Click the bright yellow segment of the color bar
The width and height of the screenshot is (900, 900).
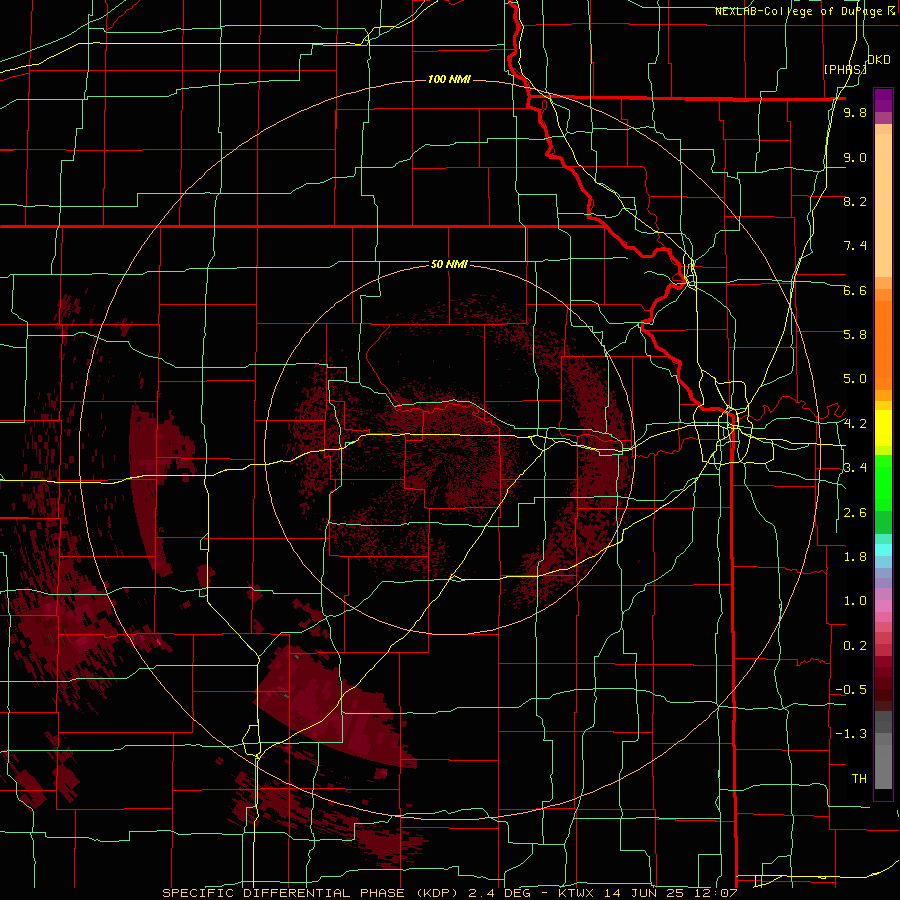point(883,428)
